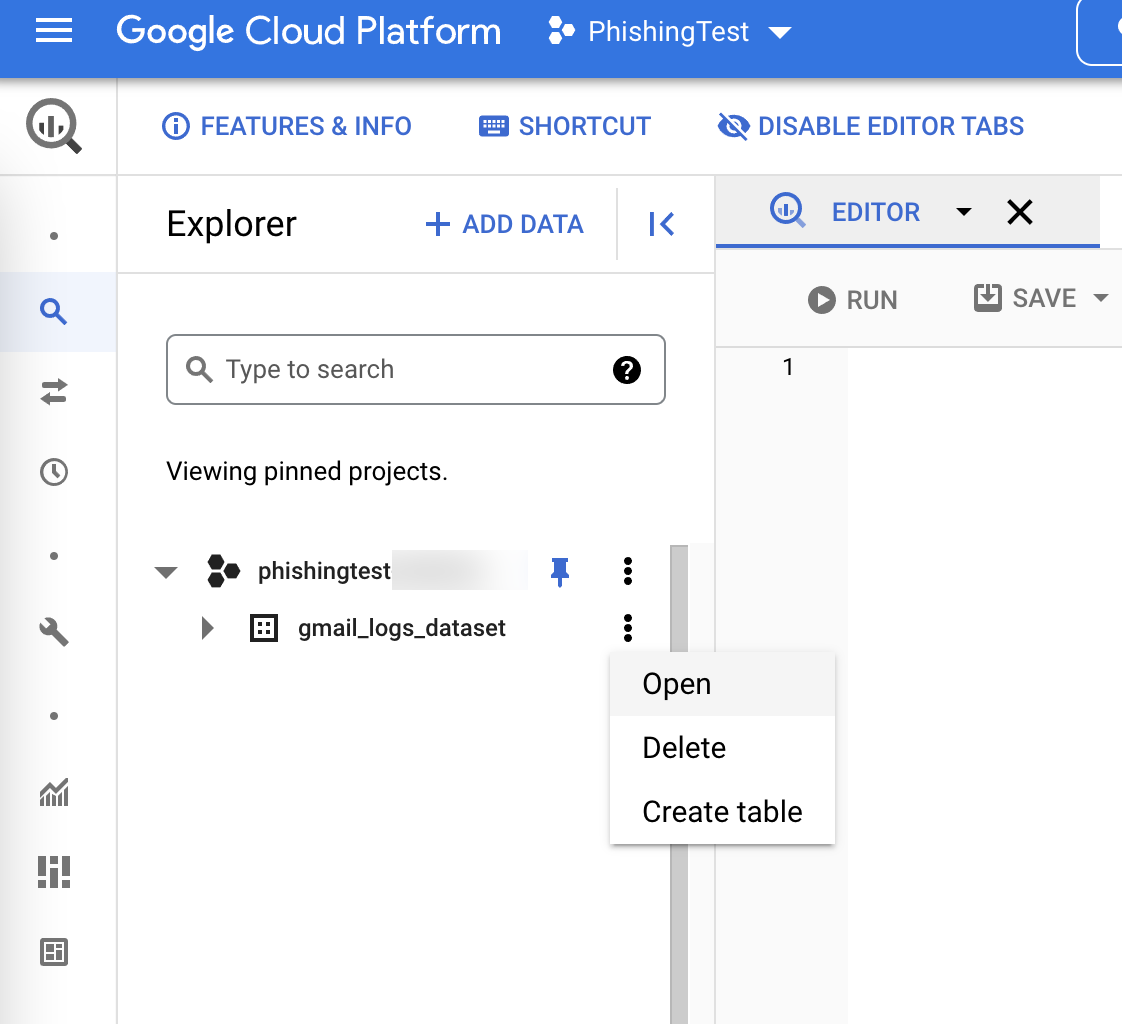Viewport: 1122px width, 1024px height.
Task: Click the Shortcut keyboard button
Action: [565, 126]
